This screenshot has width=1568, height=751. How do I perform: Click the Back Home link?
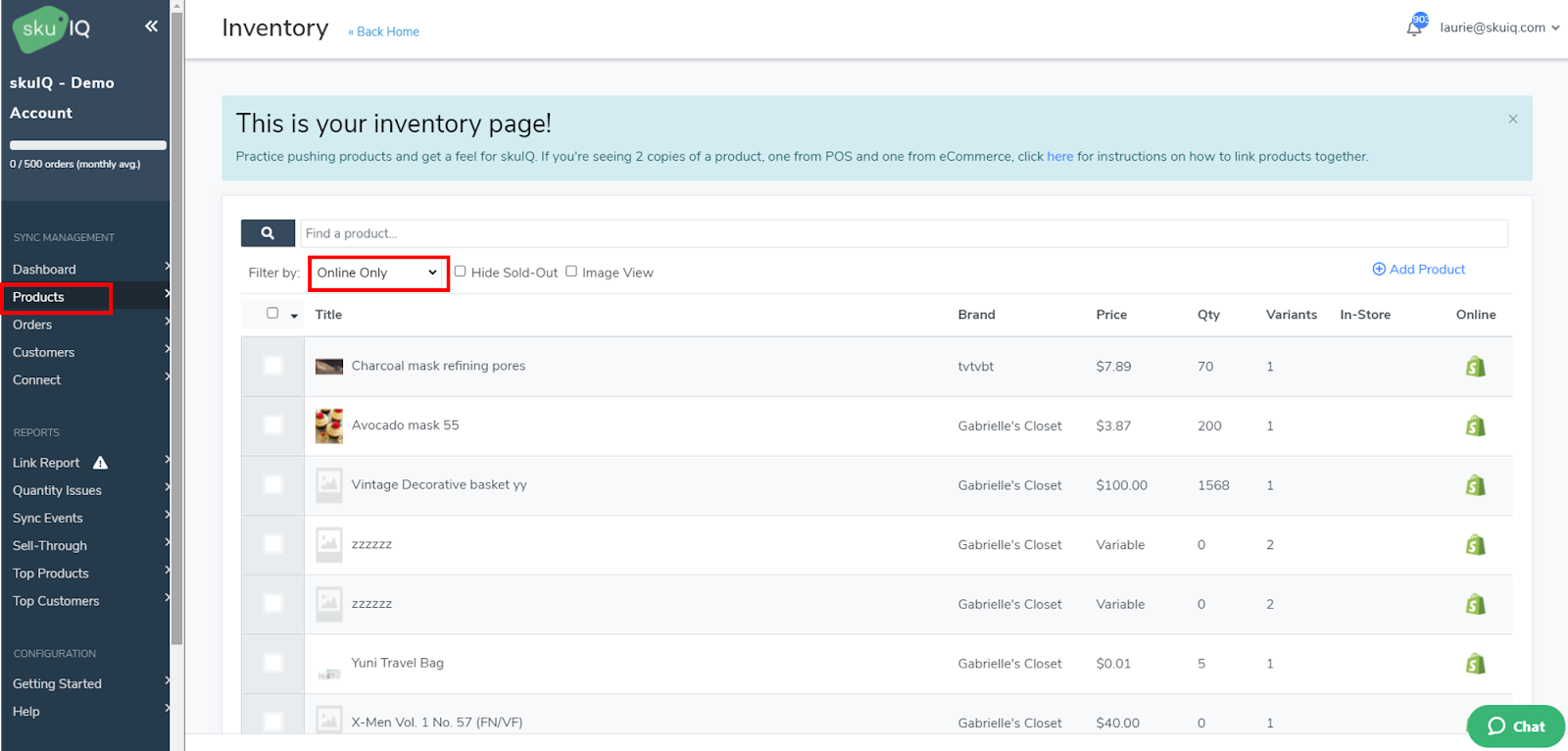(x=384, y=31)
